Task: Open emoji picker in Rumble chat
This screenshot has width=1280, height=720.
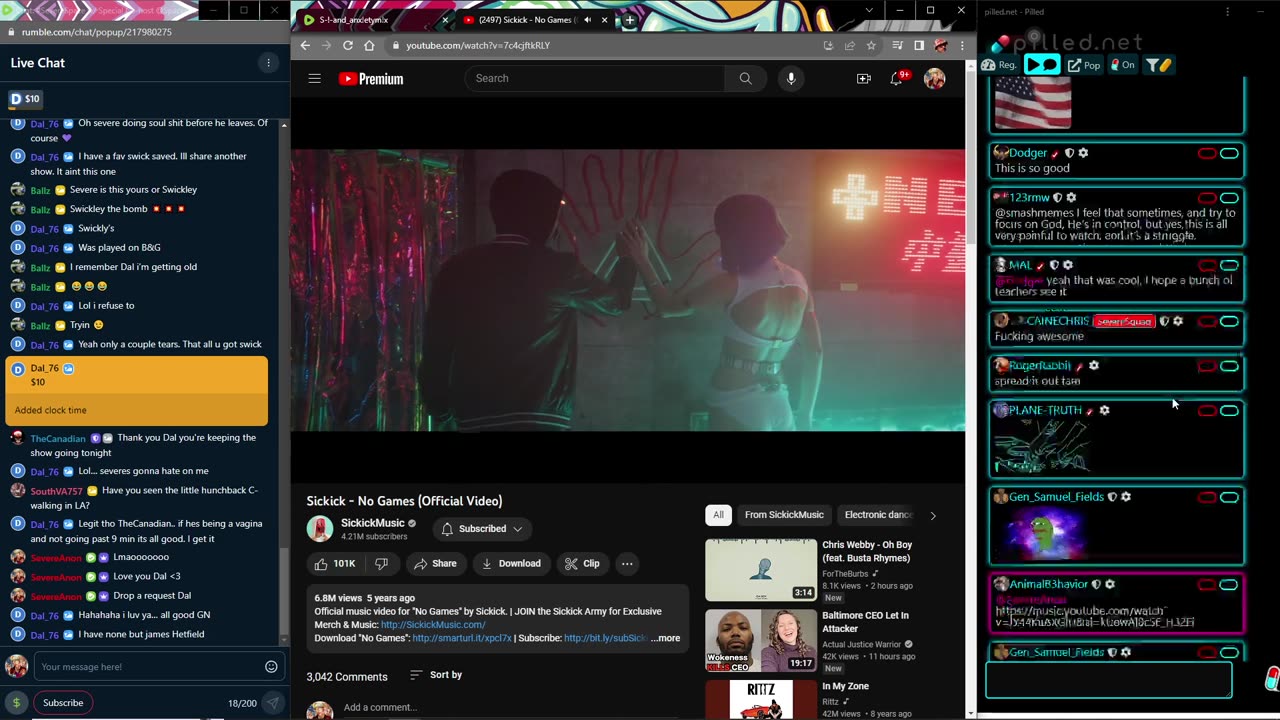Action: point(271,667)
